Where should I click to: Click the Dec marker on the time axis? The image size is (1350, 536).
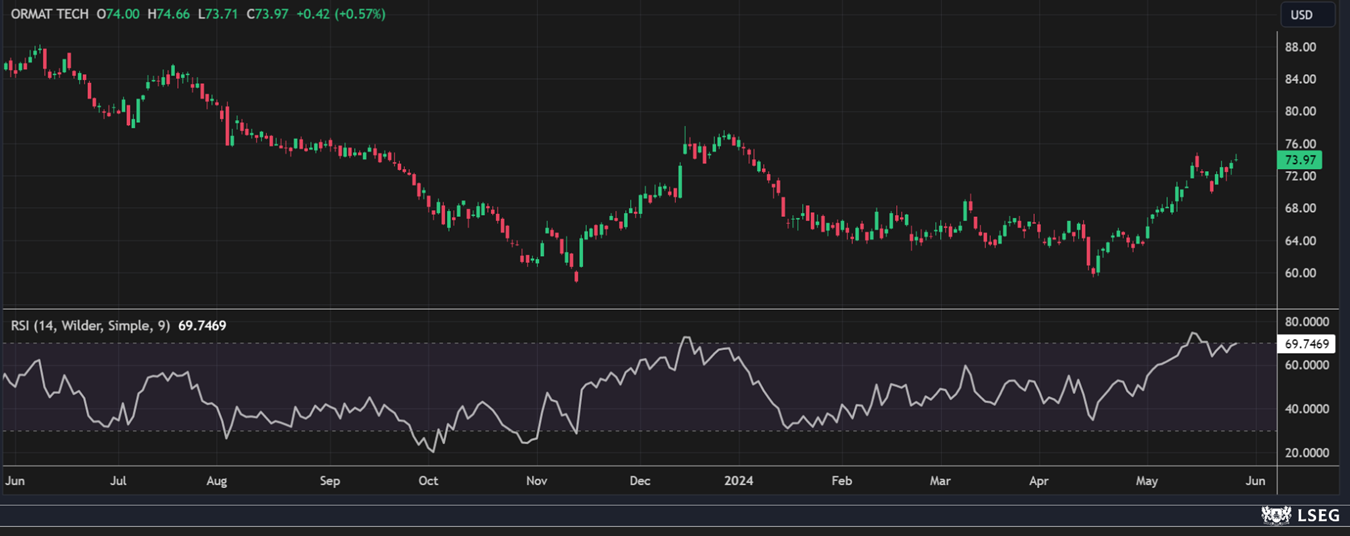pos(640,481)
